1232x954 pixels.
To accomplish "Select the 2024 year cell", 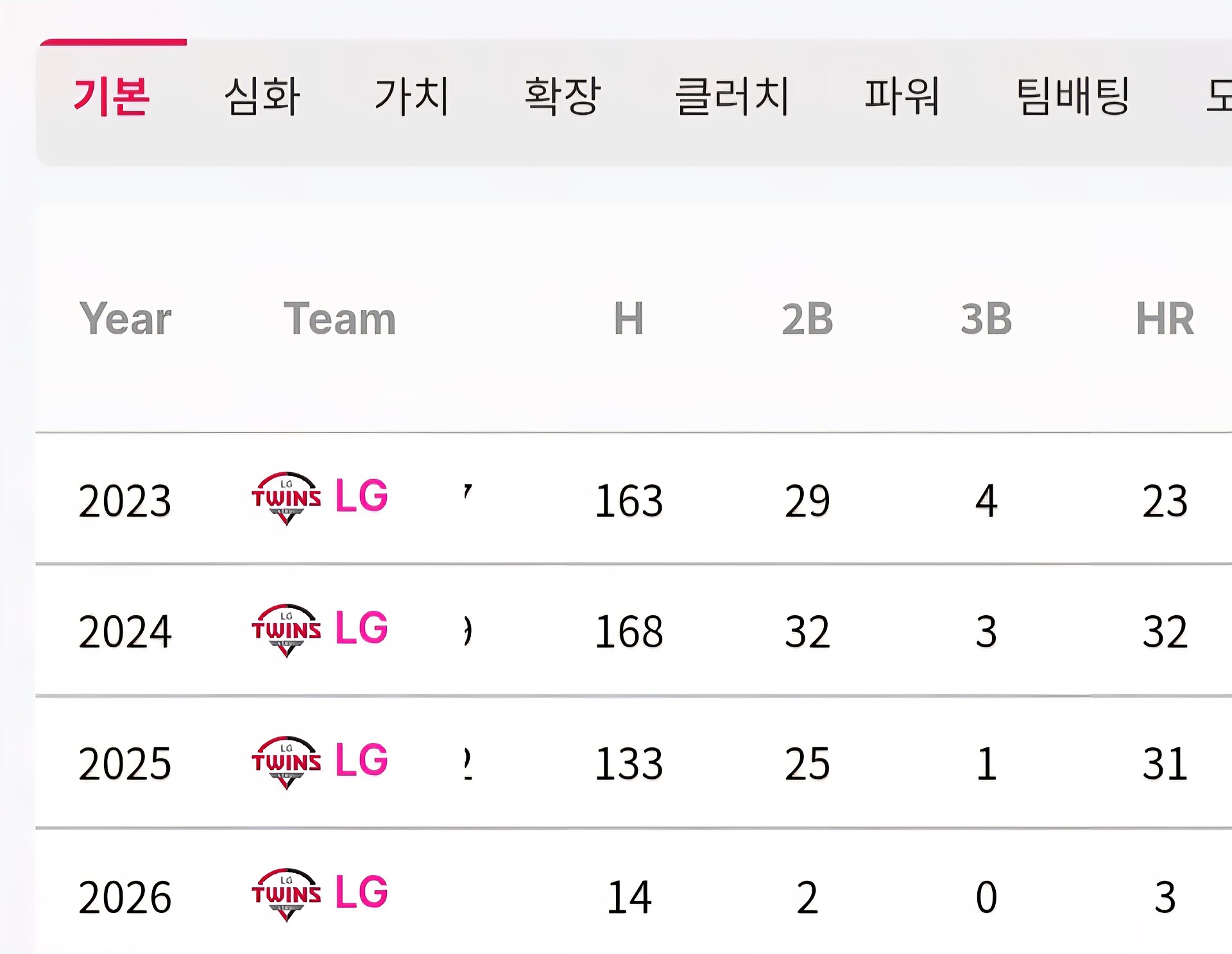I will click(125, 631).
